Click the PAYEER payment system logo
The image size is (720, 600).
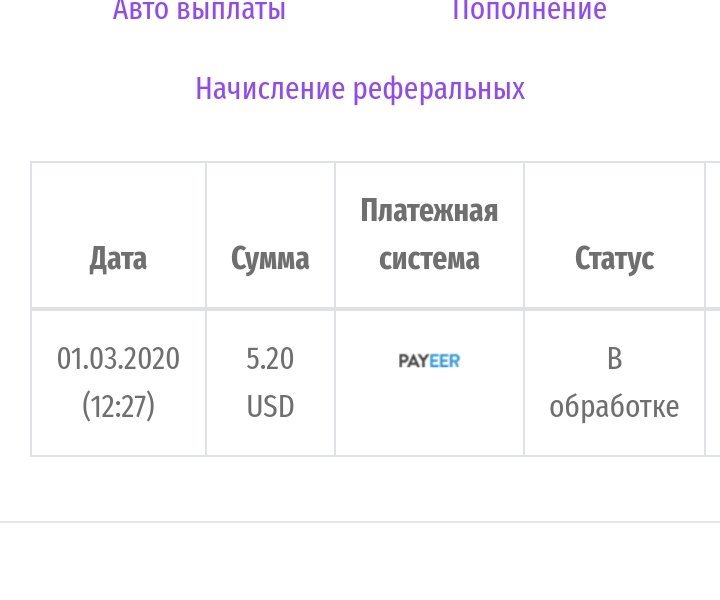[x=429, y=361]
